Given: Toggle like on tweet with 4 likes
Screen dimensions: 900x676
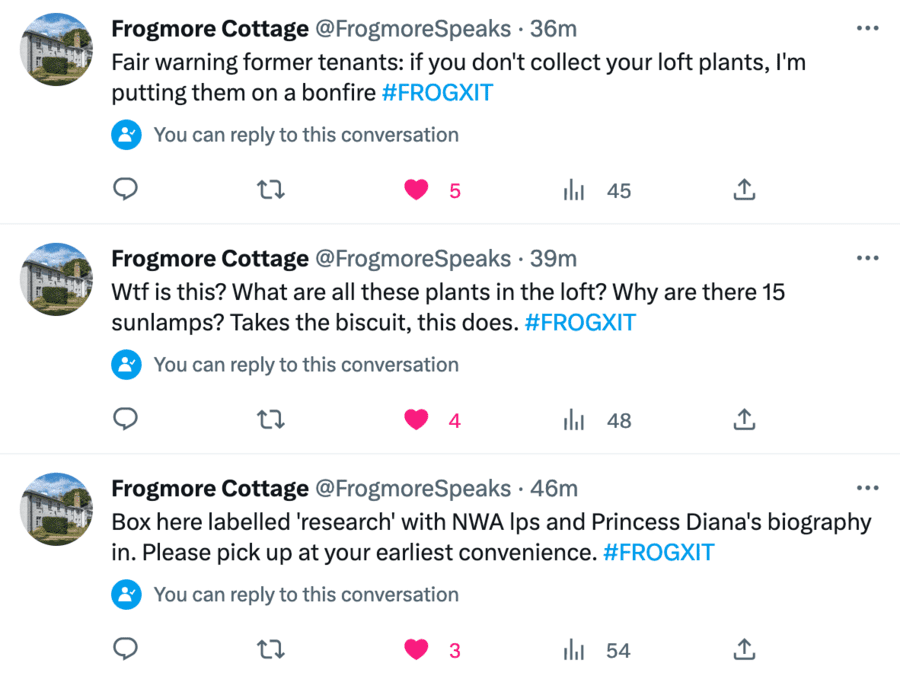Looking at the screenshot, I should 416,420.
